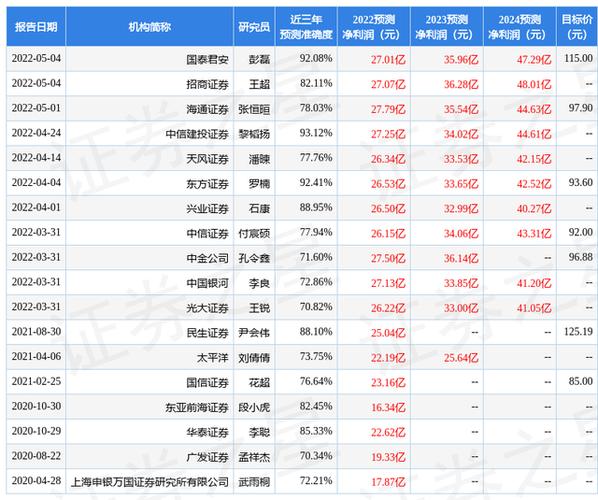Click the 27.01亿 2022 profit value
Viewport: 598px width, 500px height.
point(388,59)
